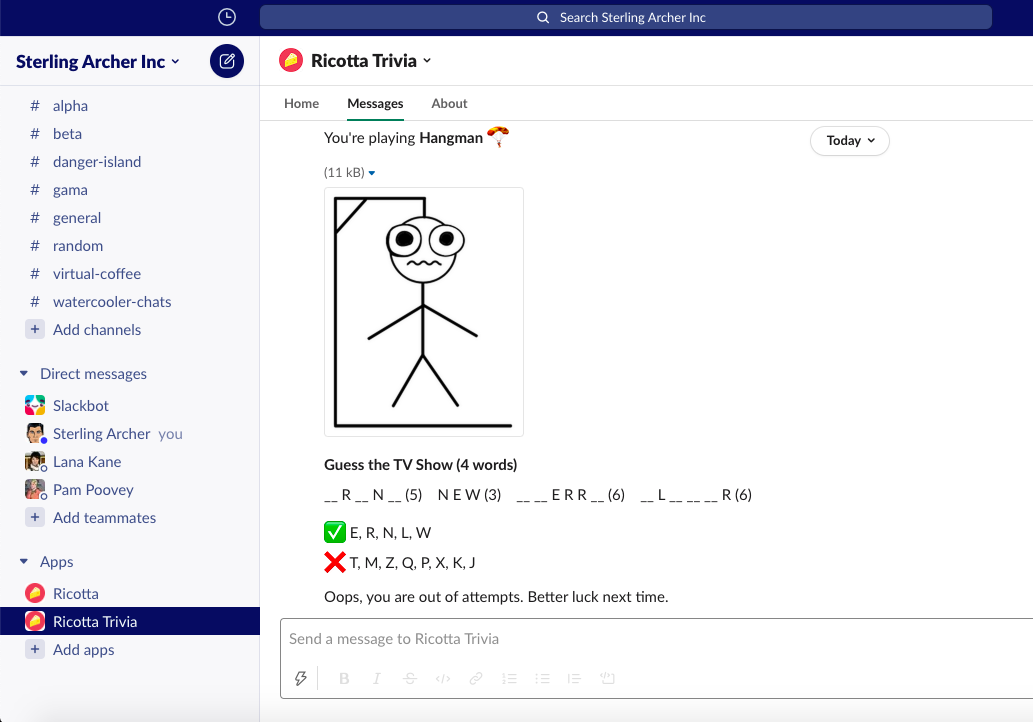1033x722 pixels.
Task: Toggle bold formatting
Action: [x=344, y=678]
